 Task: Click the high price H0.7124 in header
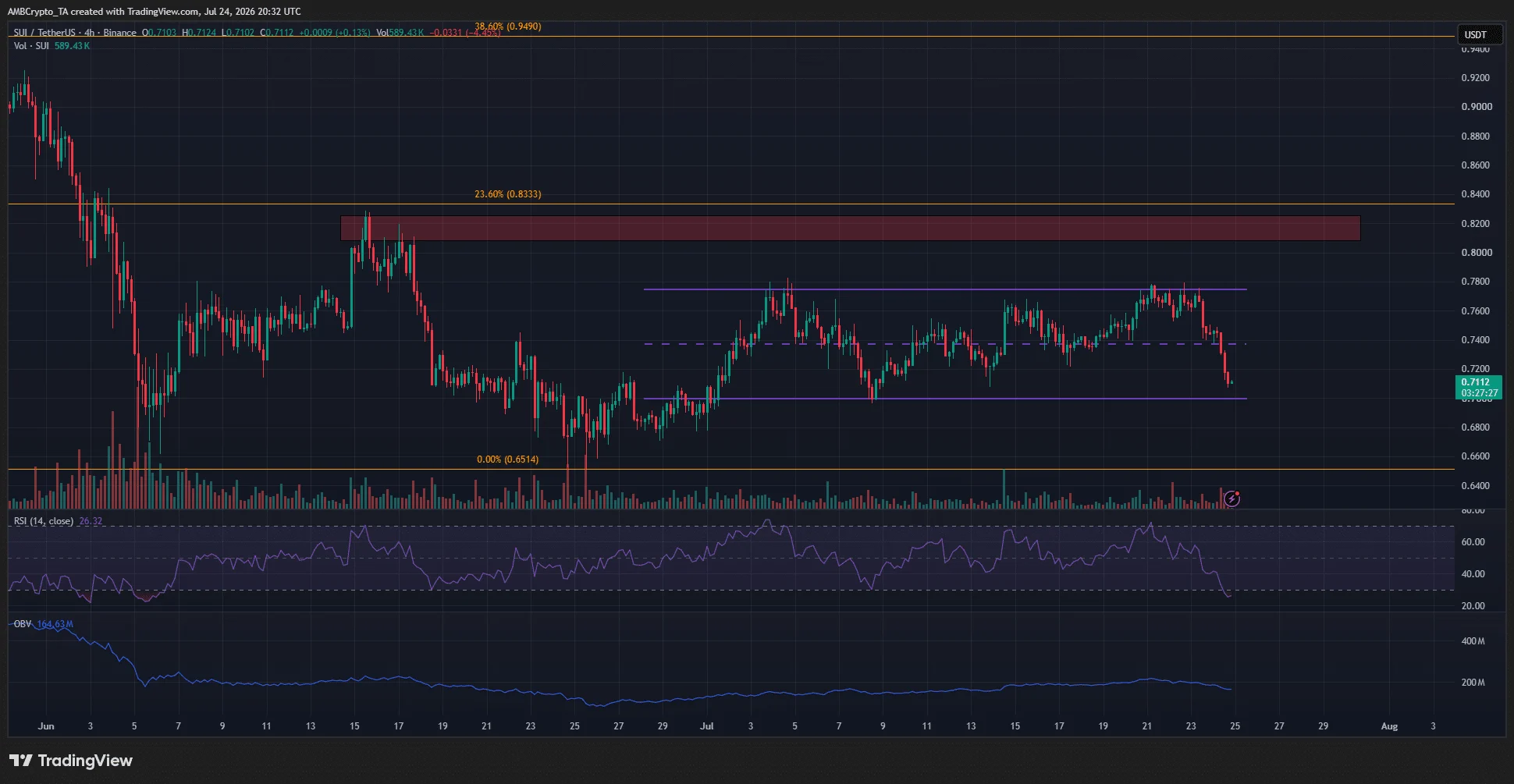click(x=200, y=33)
